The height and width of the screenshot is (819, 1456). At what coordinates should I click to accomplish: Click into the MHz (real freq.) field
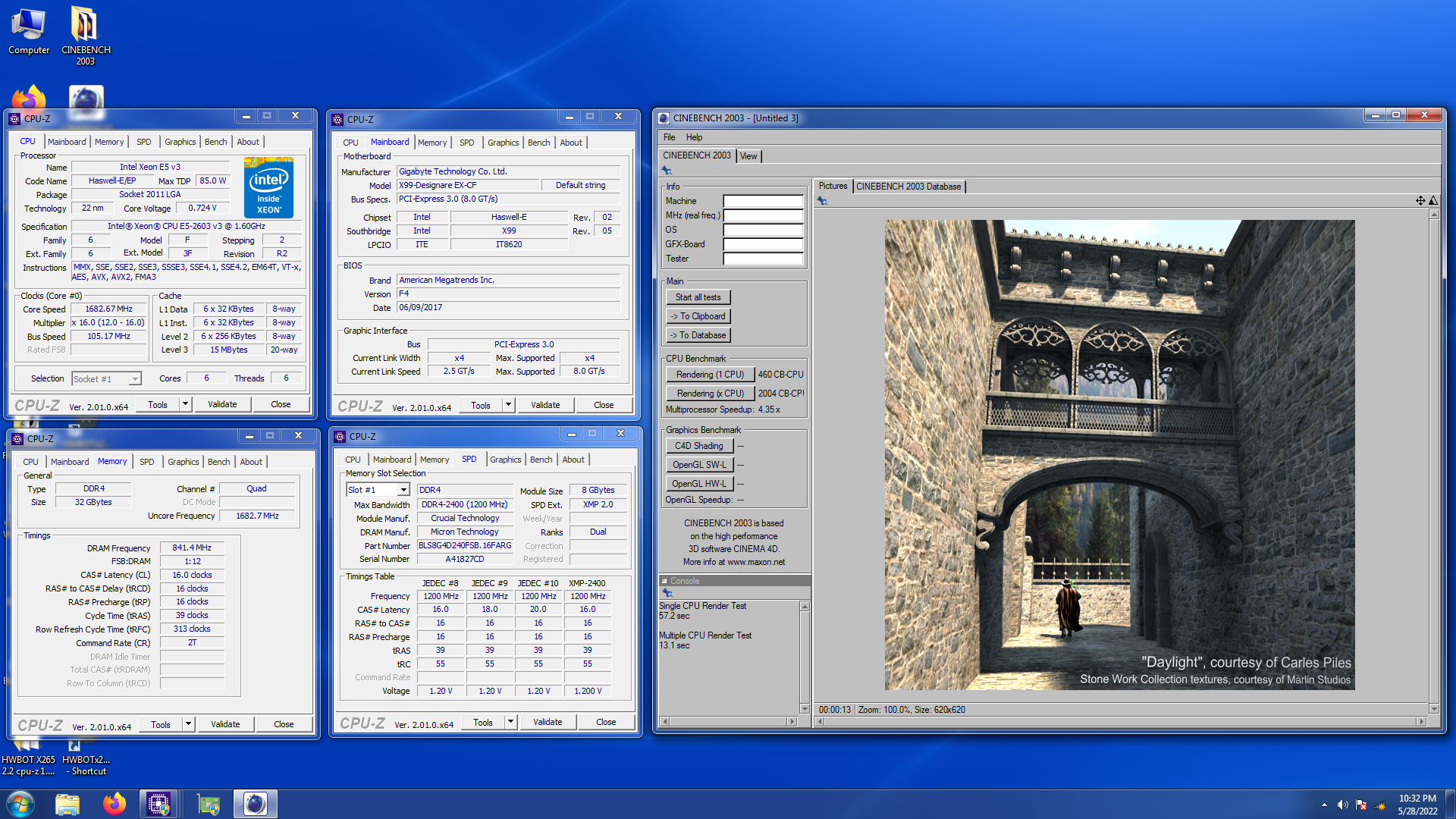coord(763,215)
